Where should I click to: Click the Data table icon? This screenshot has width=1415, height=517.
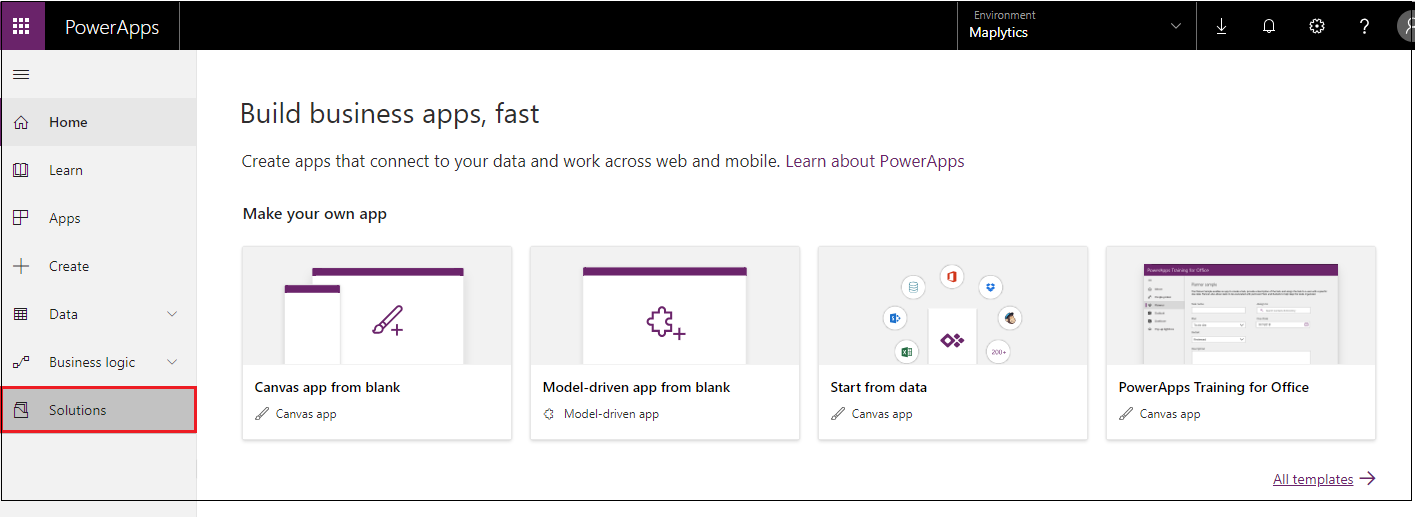click(21, 314)
